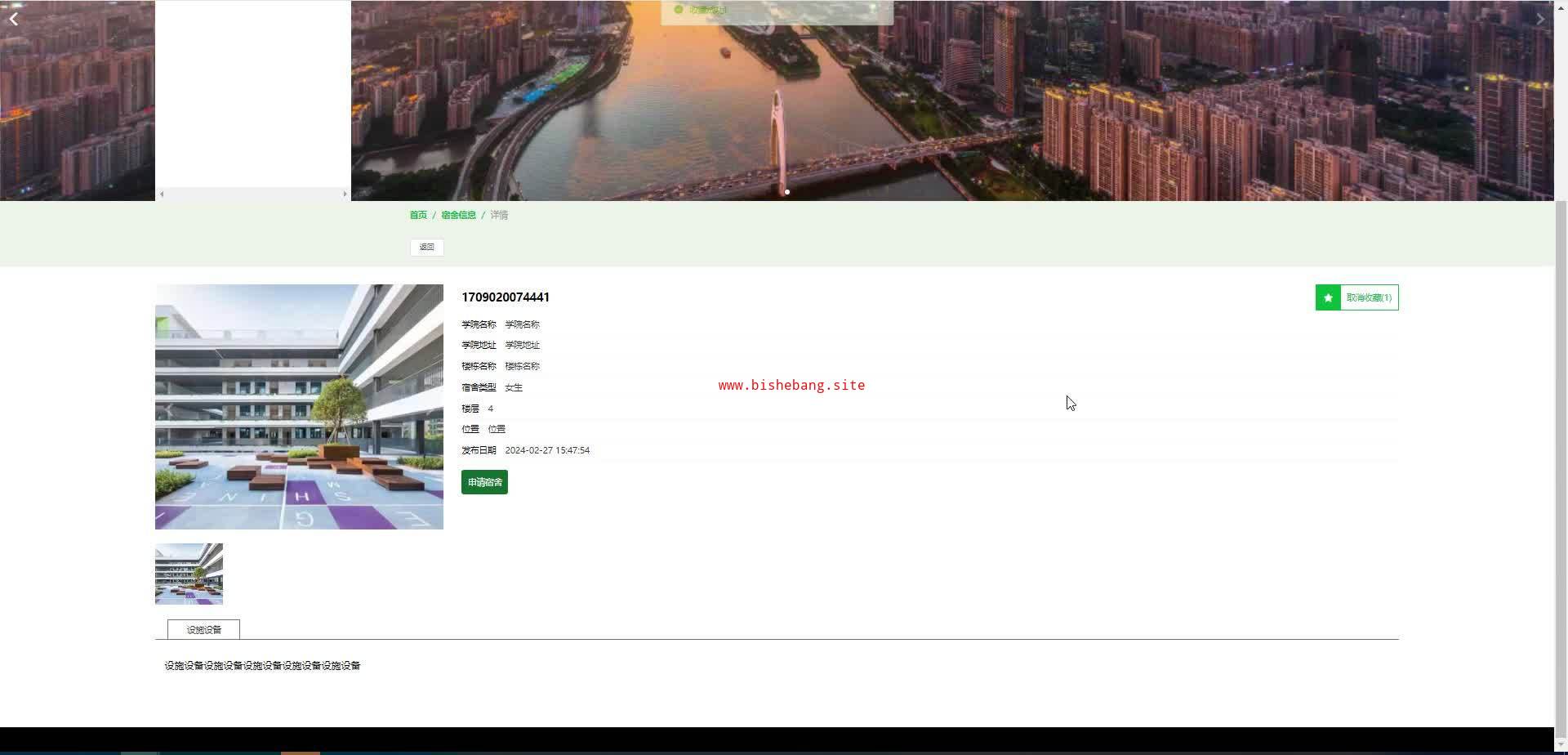Click the publish date 2024-02-27 15:47:54

(547, 450)
